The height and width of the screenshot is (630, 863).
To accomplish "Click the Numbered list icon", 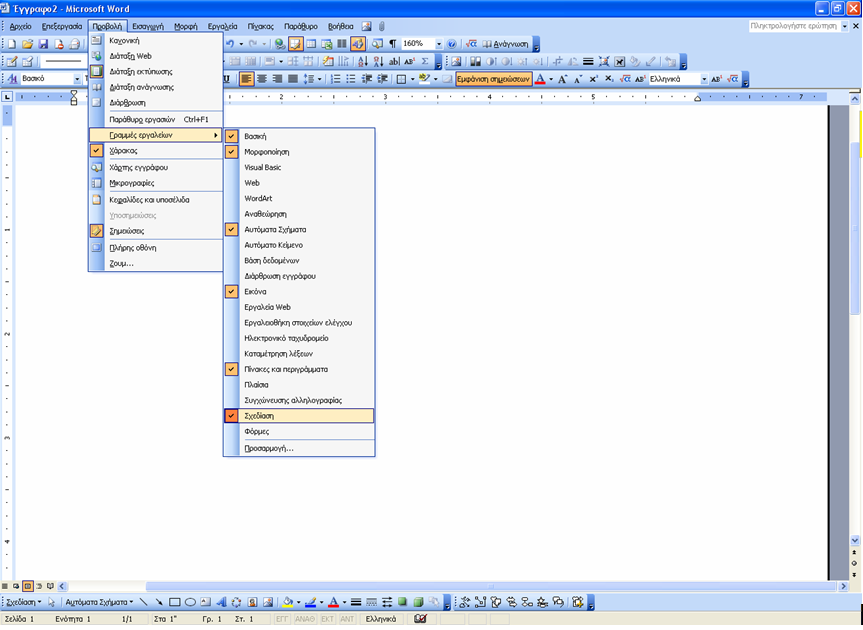I will [x=335, y=79].
